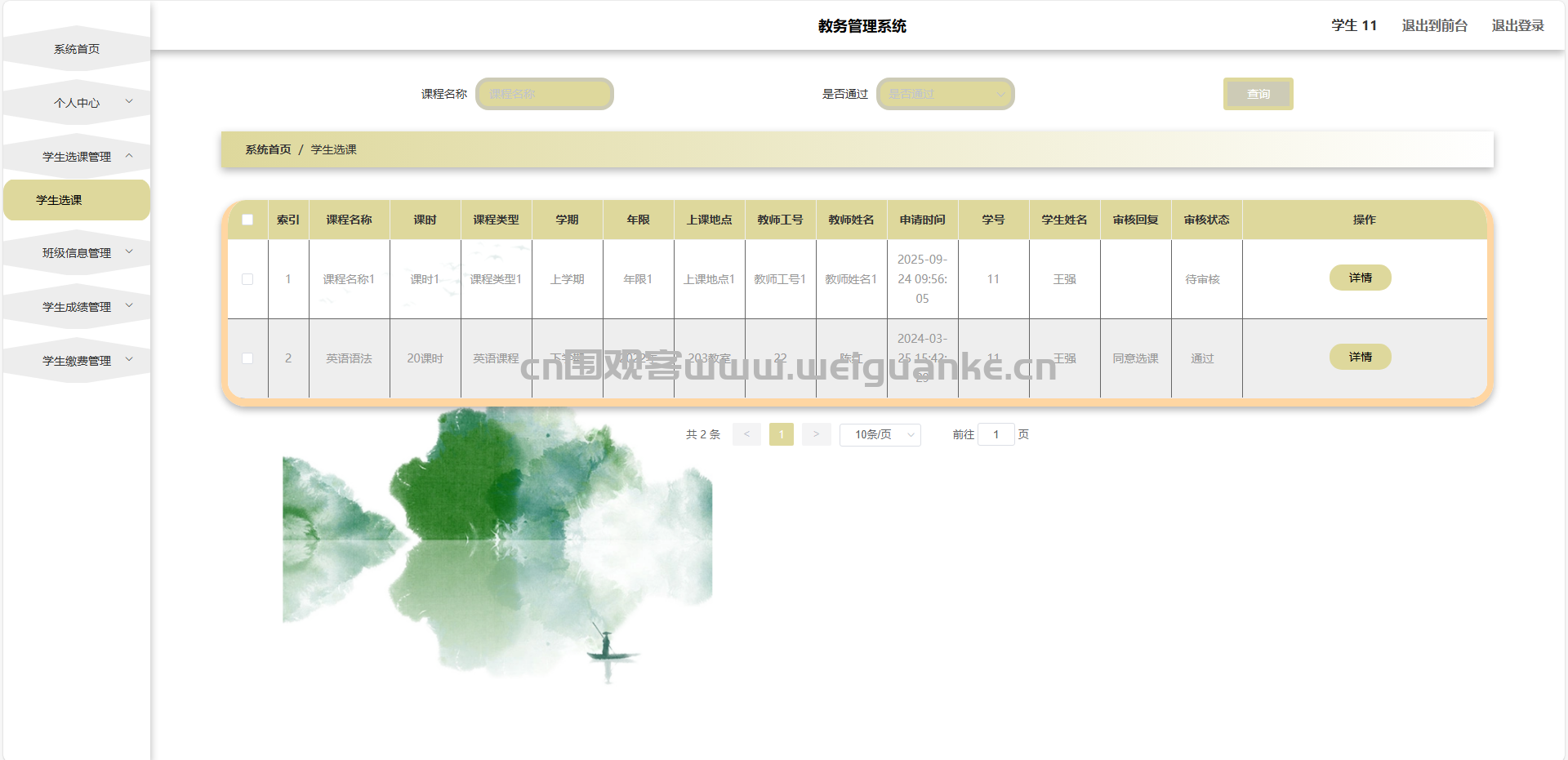Check the row 2 英语语法 checkbox
Screen dimensions: 1568x760
(247, 358)
